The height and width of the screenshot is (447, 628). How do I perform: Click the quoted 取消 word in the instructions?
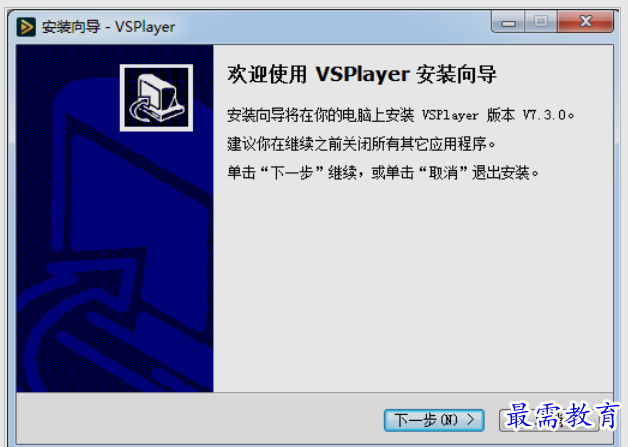click(443, 173)
